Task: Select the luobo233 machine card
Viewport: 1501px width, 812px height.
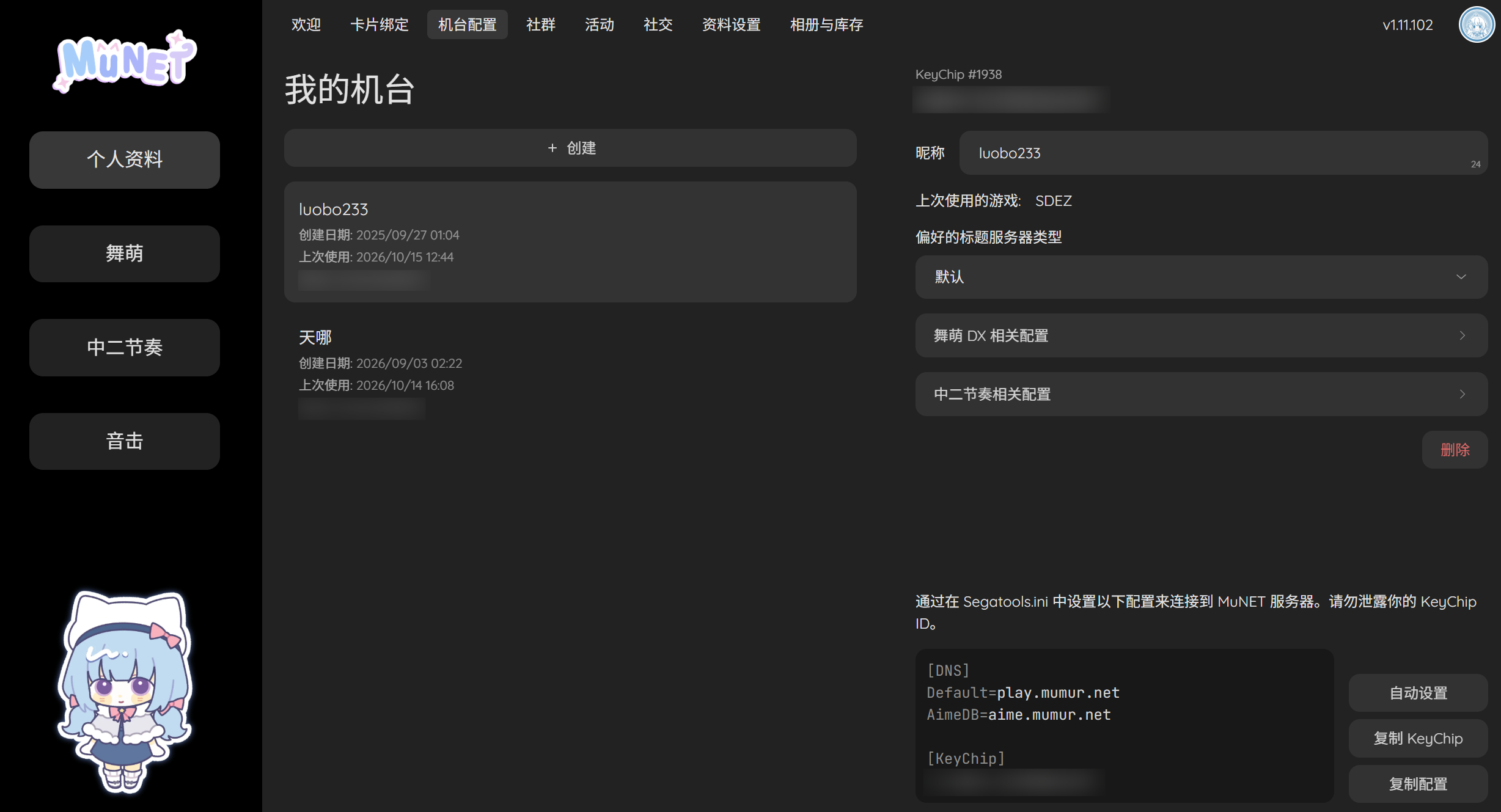Action: coord(570,242)
